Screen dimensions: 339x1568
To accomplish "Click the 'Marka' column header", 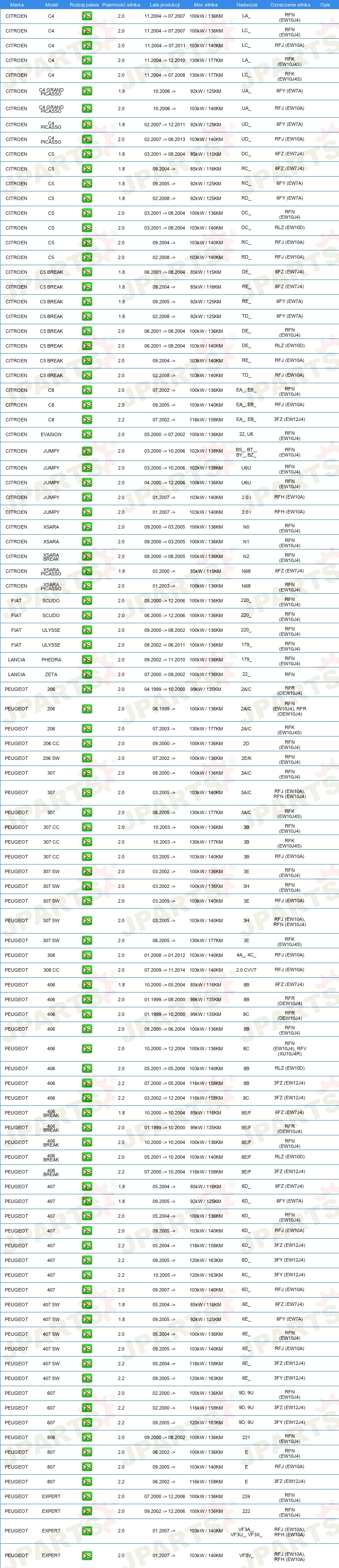I will 17,5.
